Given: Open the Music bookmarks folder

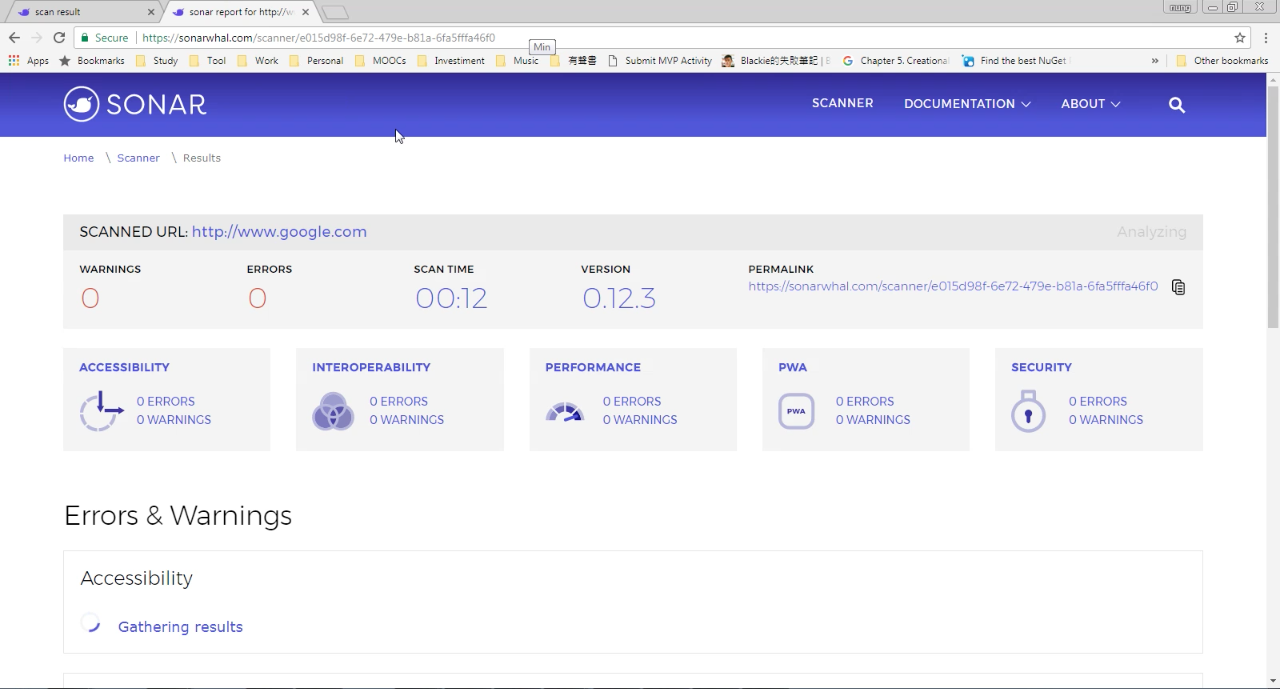Looking at the screenshot, I should [517, 61].
